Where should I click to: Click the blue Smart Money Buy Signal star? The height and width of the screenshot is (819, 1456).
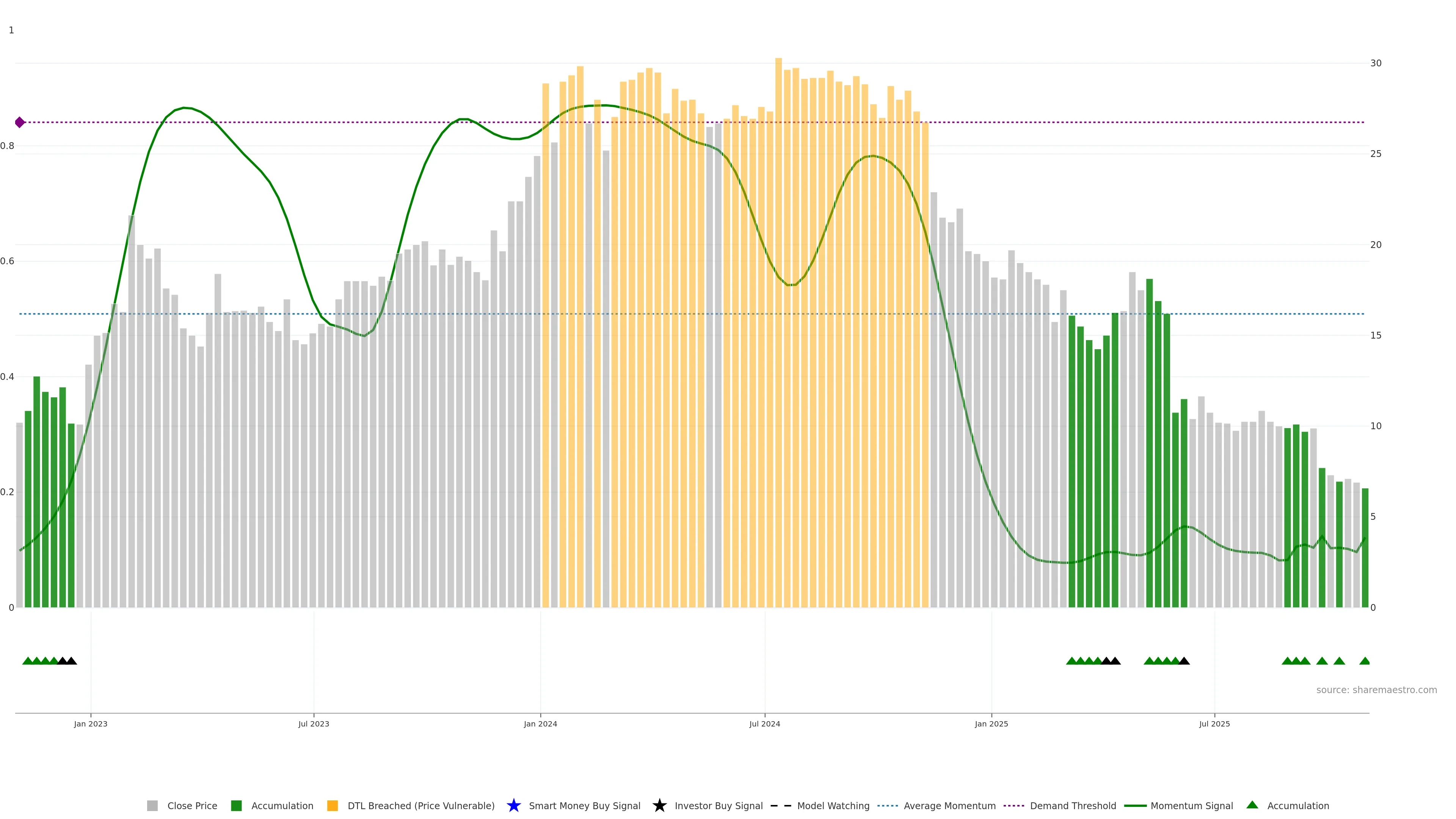pyautogui.click(x=513, y=805)
